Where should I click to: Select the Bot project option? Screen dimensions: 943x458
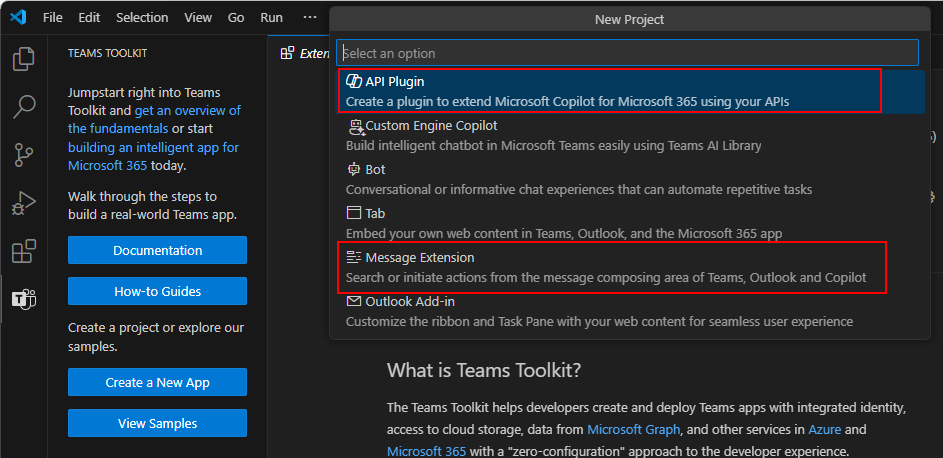[630, 179]
